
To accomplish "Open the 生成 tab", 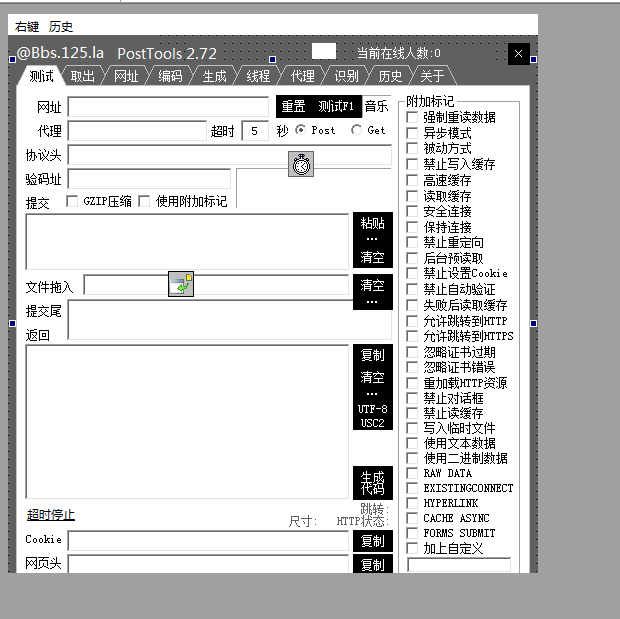I will click(x=214, y=76).
